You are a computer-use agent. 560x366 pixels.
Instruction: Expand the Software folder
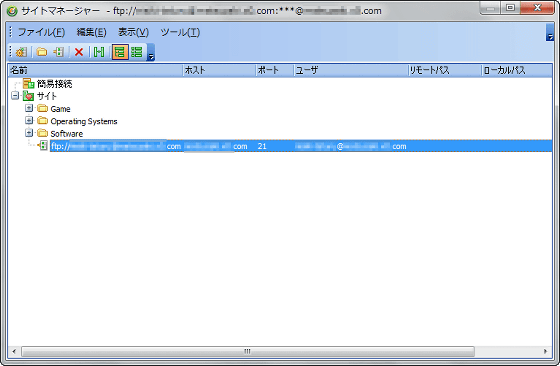click(29, 133)
